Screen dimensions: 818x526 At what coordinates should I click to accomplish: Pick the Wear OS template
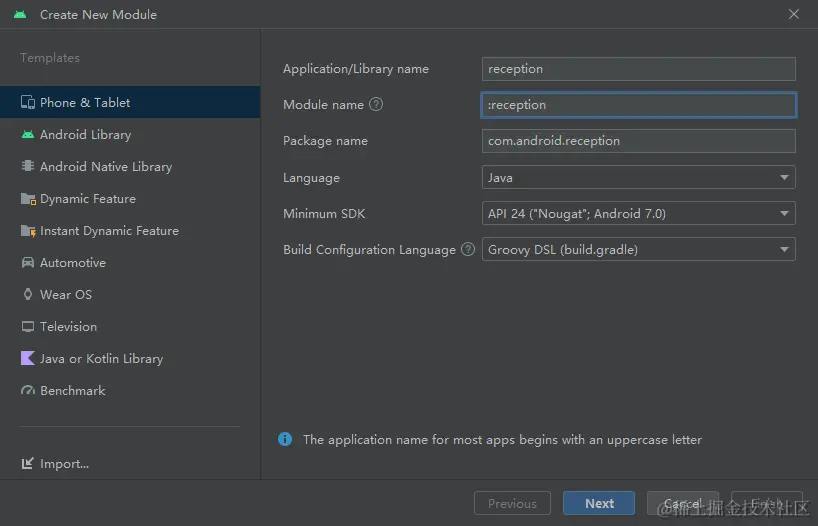pyautogui.click(x=130, y=294)
